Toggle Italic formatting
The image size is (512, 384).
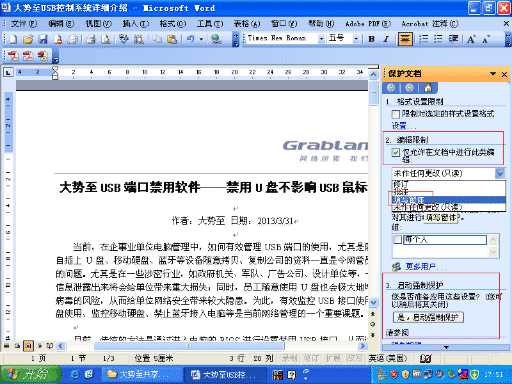tap(386, 39)
